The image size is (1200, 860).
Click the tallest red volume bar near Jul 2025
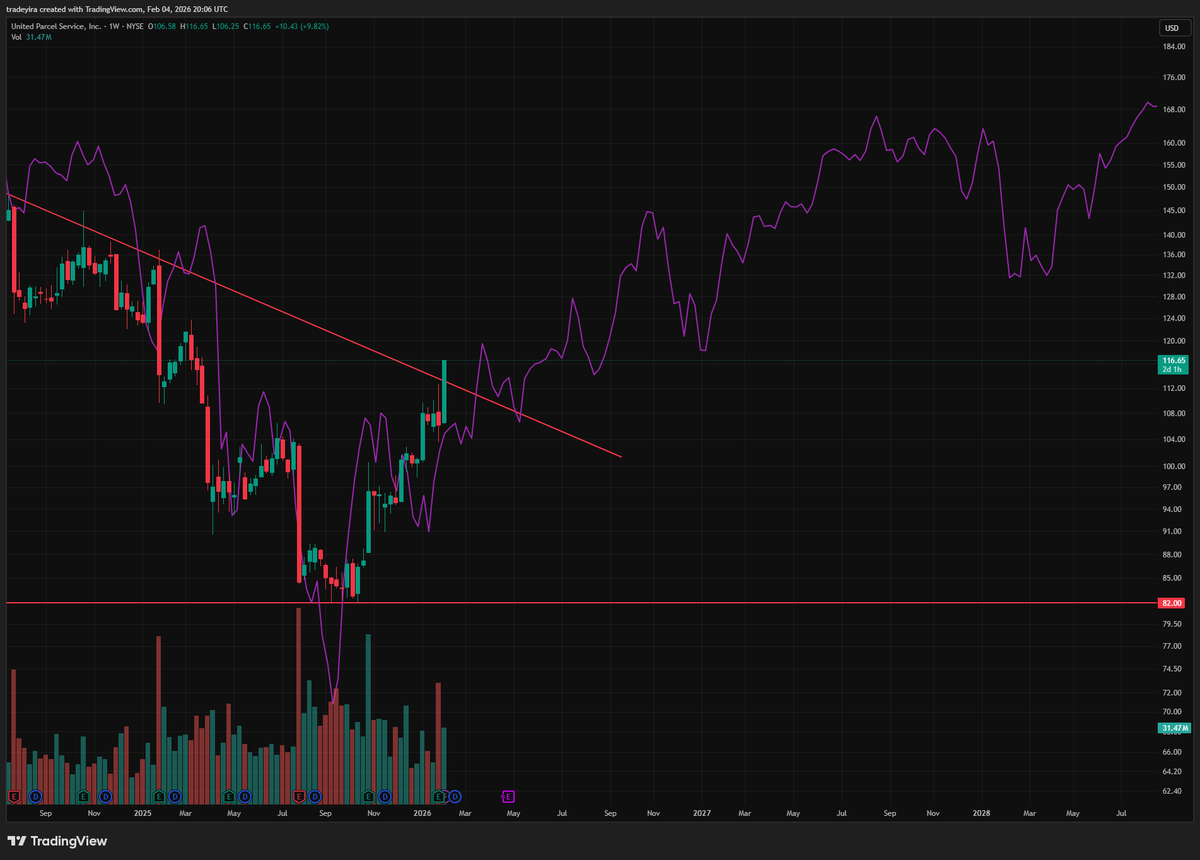[298, 705]
